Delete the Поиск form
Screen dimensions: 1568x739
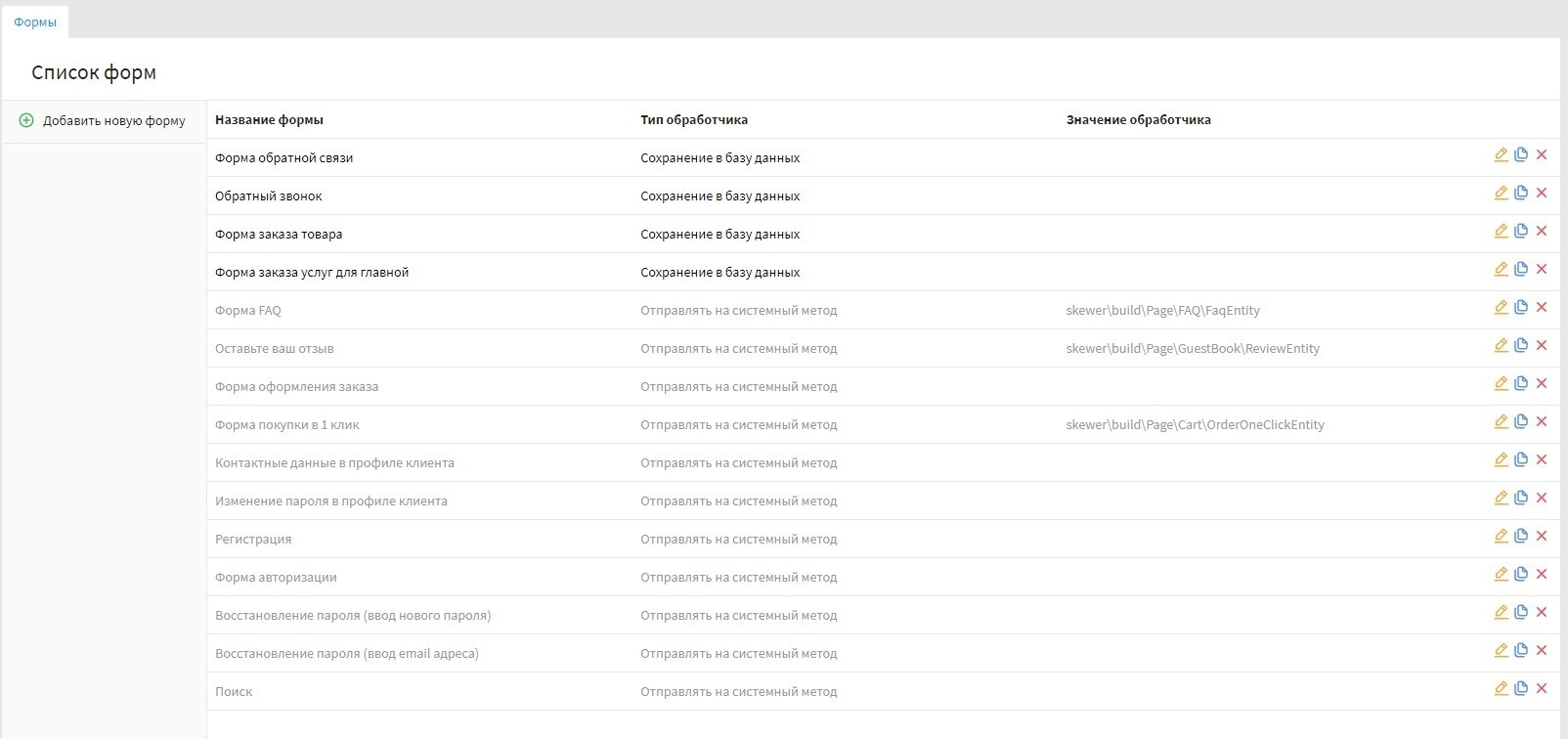pyautogui.click(x=1542, y=688)
